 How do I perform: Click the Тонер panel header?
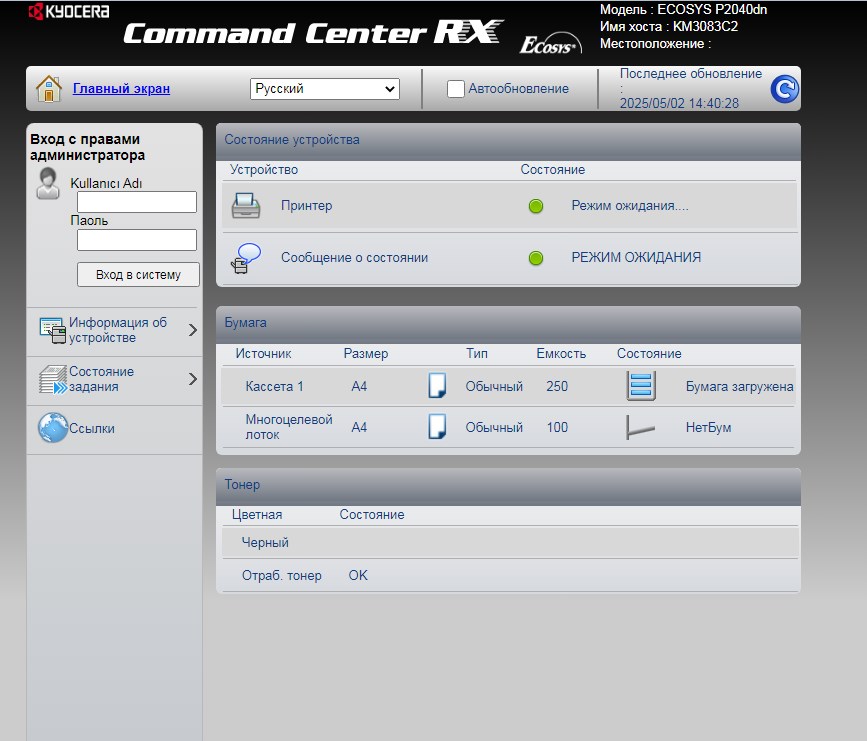508,485
